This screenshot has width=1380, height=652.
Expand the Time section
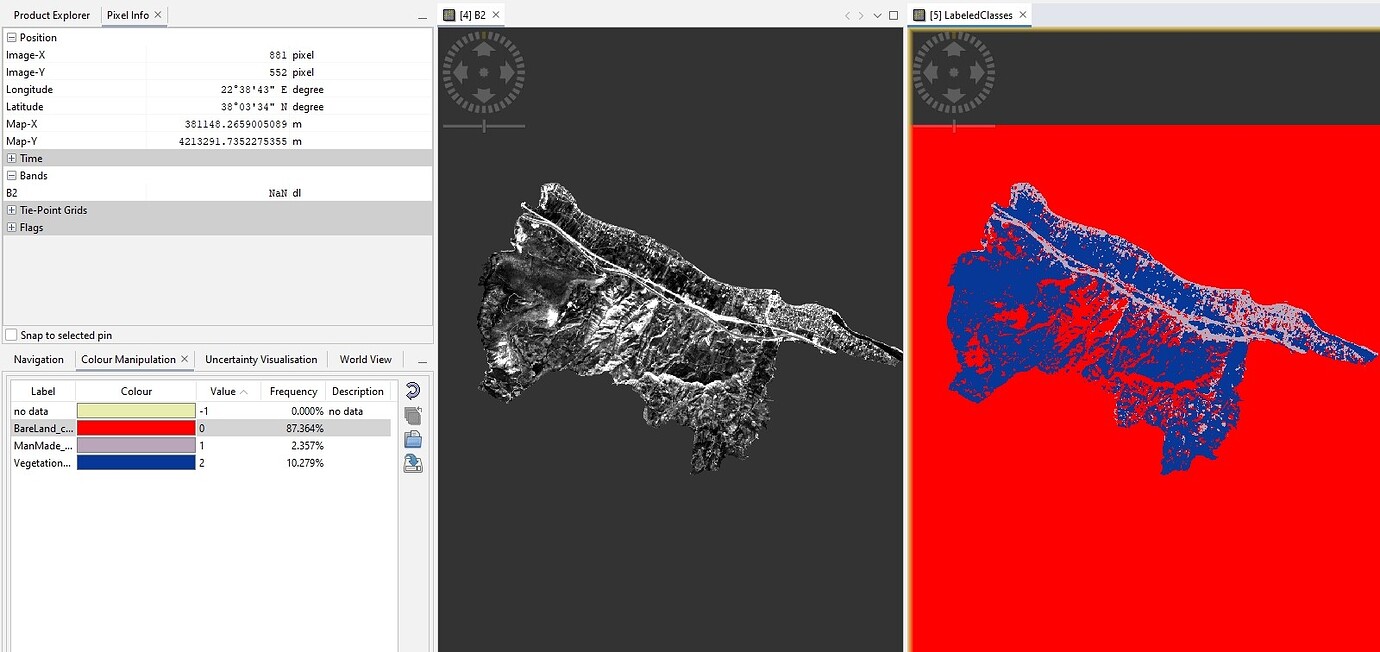(x=11, y=158)
